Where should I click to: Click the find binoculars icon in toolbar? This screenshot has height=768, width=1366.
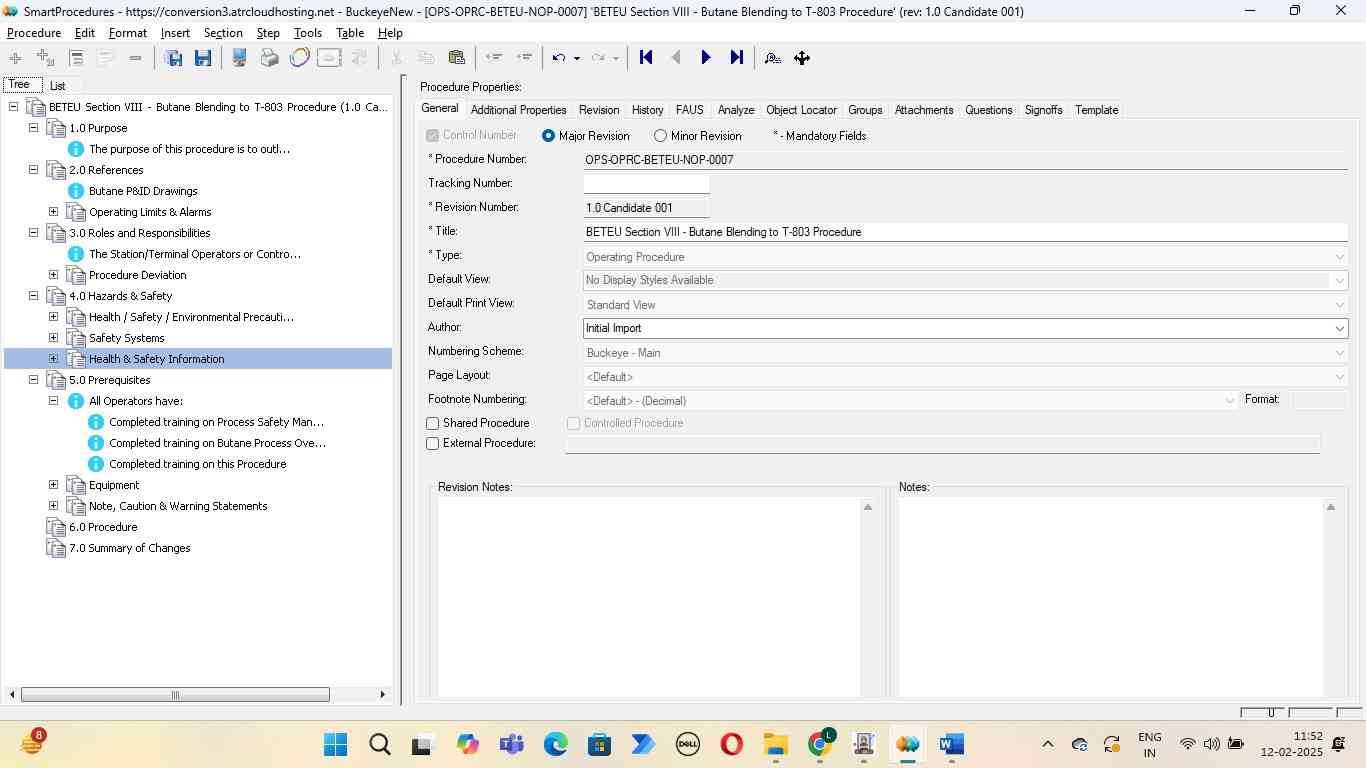[772, 58]
